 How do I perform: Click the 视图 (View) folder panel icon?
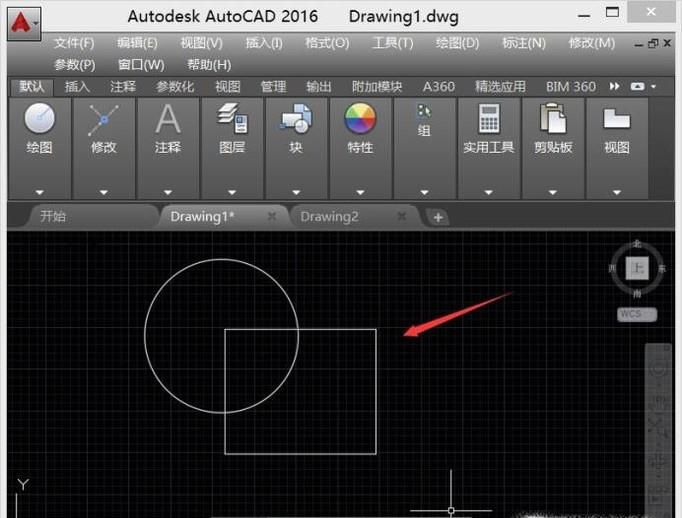tap(617, 120)
